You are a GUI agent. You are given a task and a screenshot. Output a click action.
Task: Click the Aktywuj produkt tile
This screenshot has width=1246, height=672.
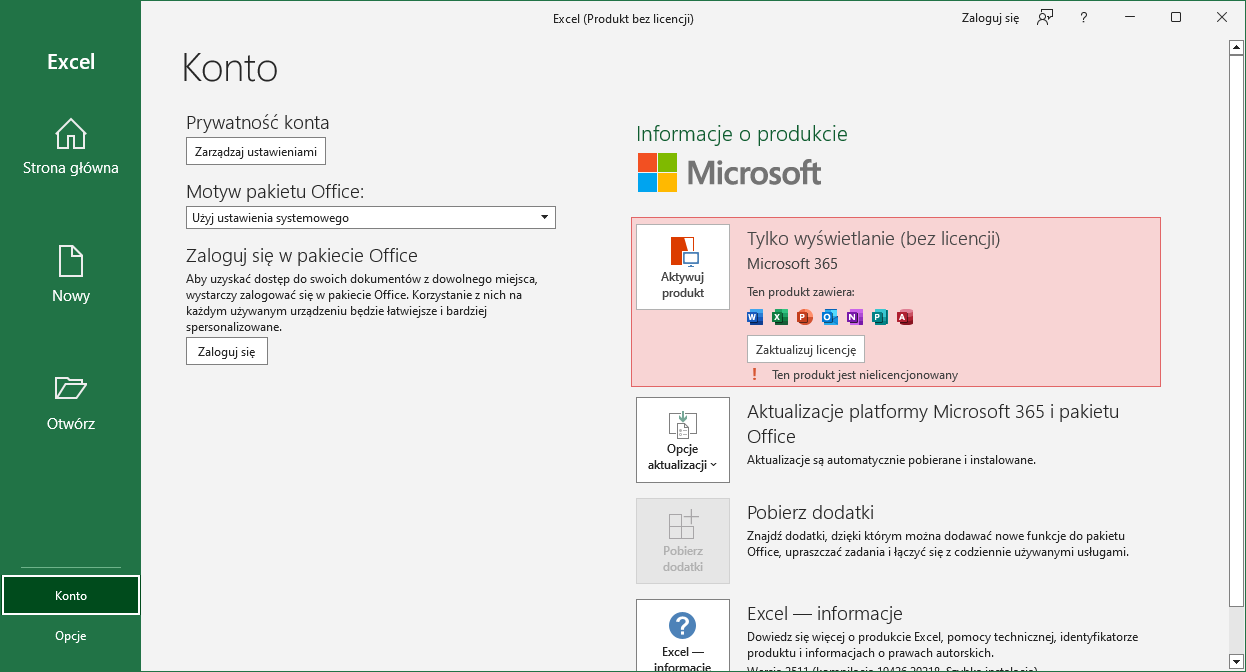point(683,267)
